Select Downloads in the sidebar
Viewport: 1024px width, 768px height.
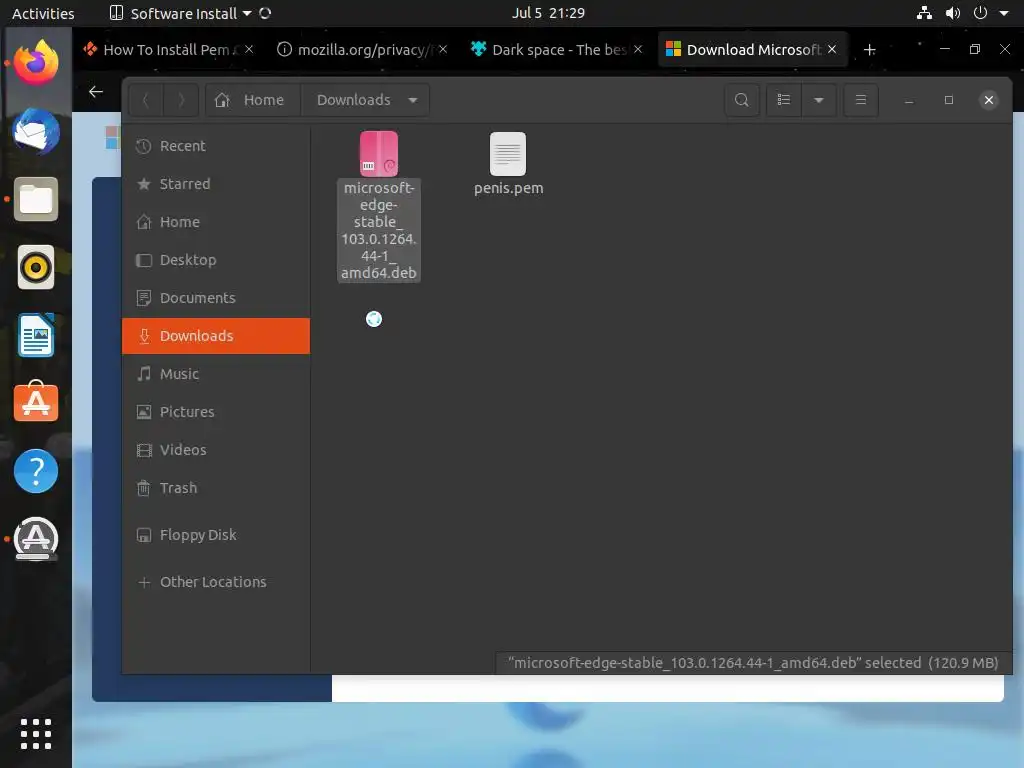click(x=216, y=336)
